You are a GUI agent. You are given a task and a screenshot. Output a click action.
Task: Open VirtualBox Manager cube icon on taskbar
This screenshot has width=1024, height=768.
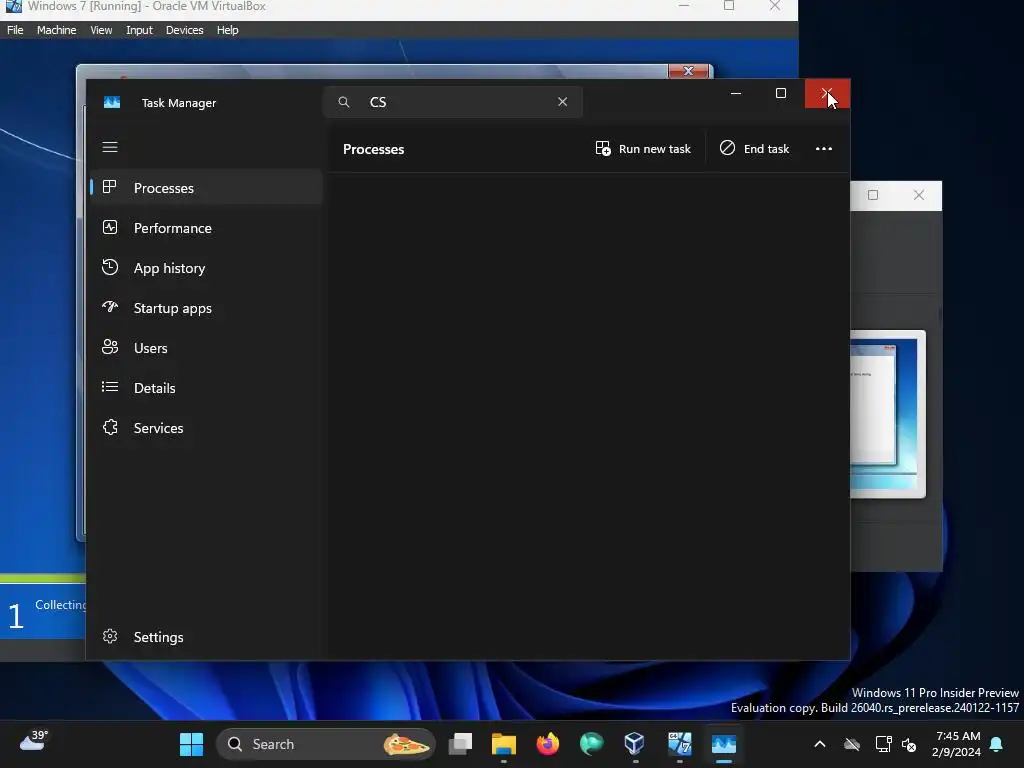(x=635, y=744)
